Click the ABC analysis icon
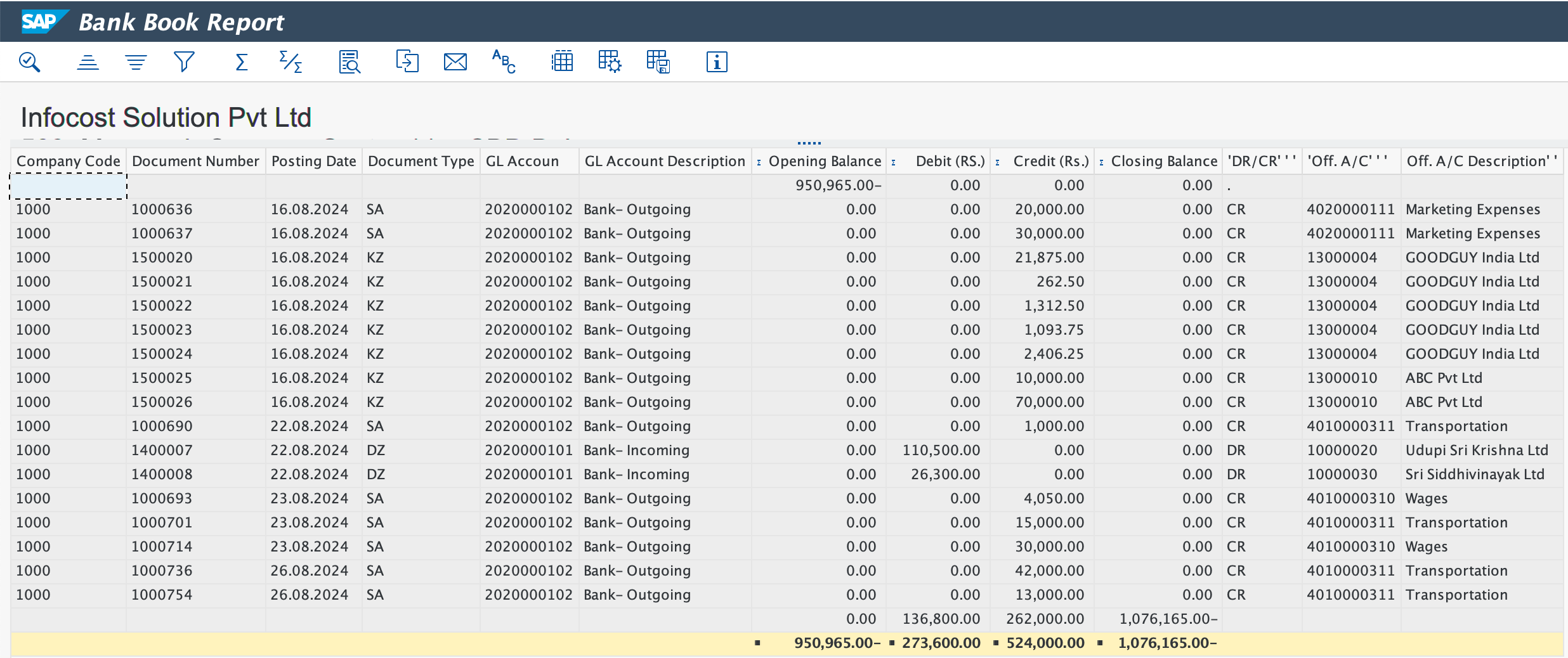Viewport: 1568px width, 658px height. coord(504,62)
